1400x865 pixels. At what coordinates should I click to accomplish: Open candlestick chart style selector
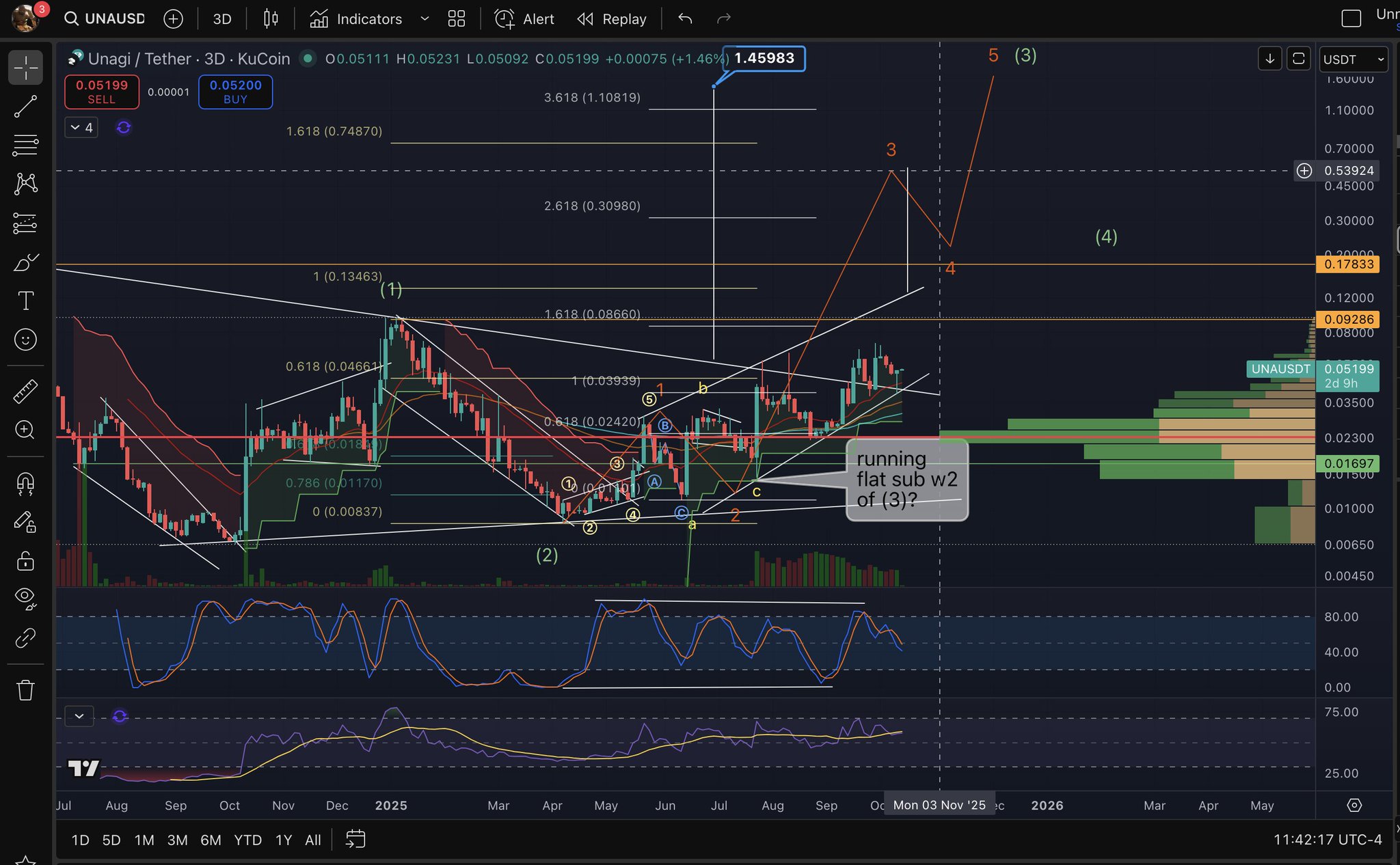tap(271, 18)
